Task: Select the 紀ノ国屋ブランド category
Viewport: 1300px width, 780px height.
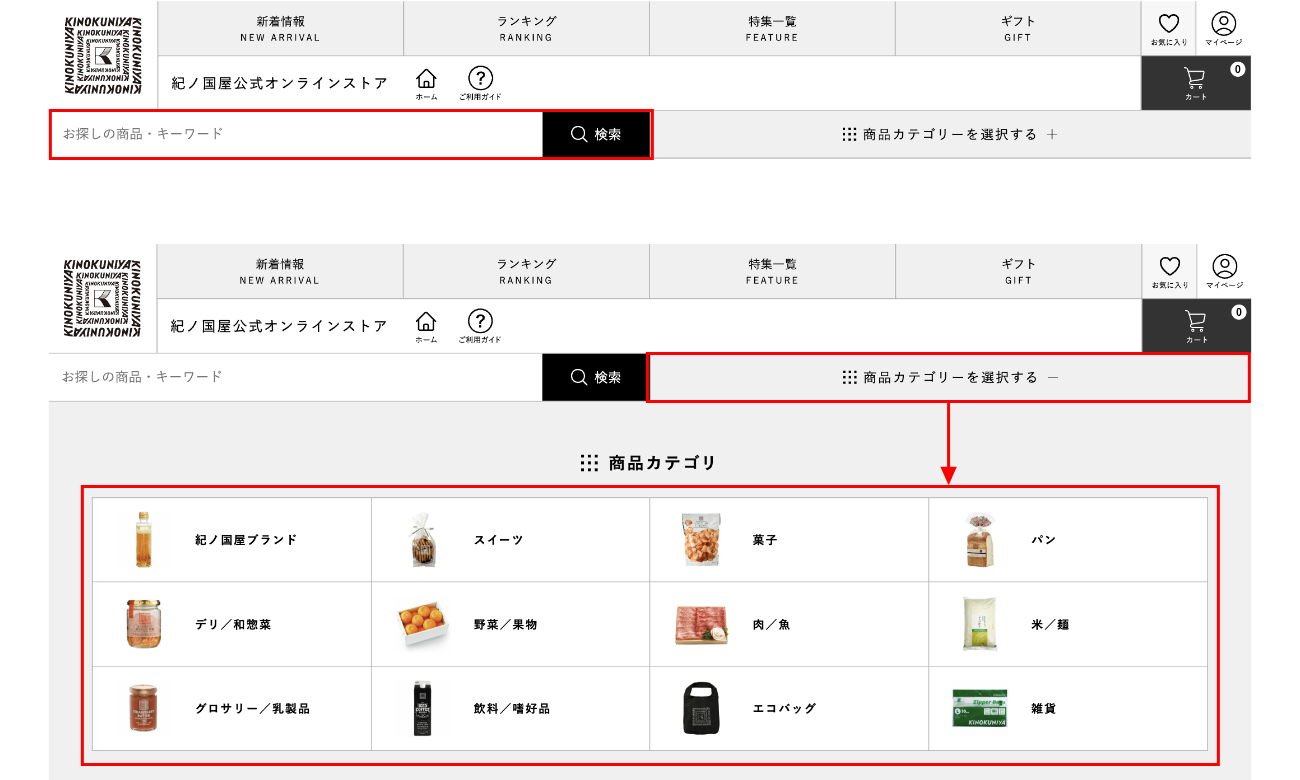Action: point(232,540)
